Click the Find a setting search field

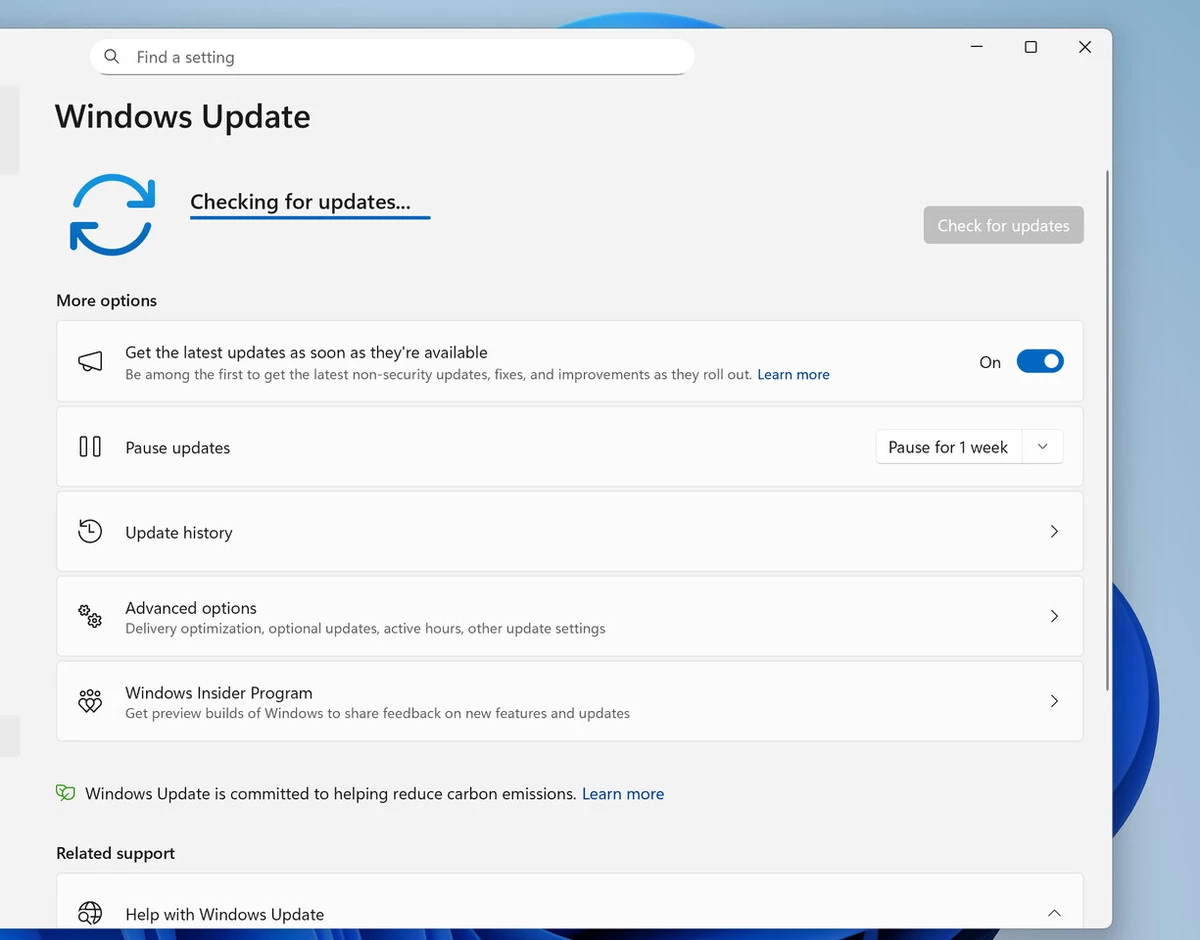(x=400, y=57)
